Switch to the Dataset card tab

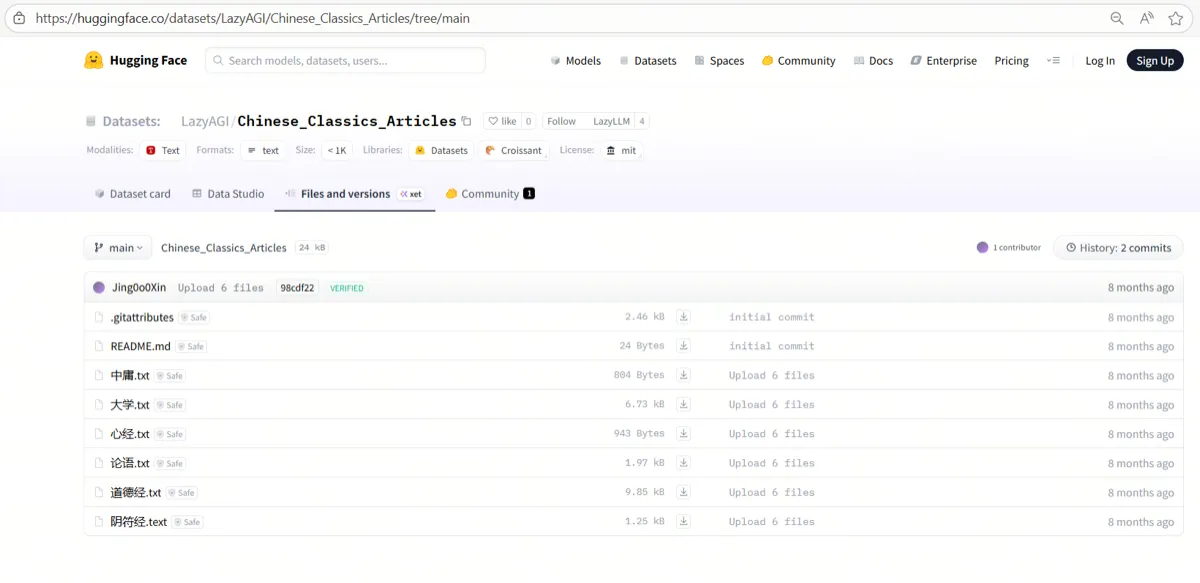[x=133, y=194]
